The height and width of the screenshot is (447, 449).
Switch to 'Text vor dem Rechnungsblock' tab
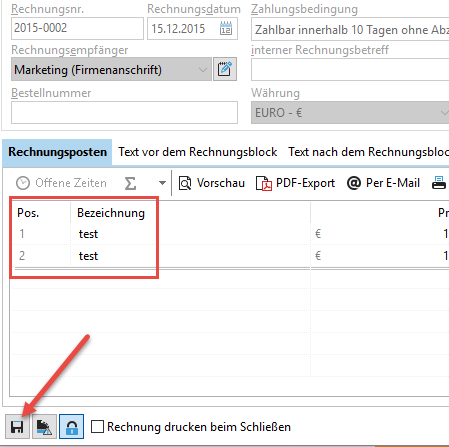[x=198, y=152]
